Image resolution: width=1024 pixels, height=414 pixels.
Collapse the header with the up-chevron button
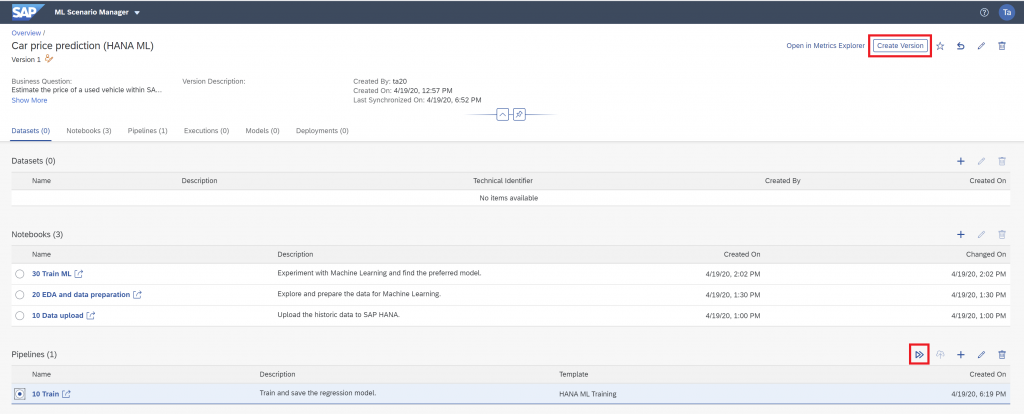pyautogui.click(x=503, y=114)
